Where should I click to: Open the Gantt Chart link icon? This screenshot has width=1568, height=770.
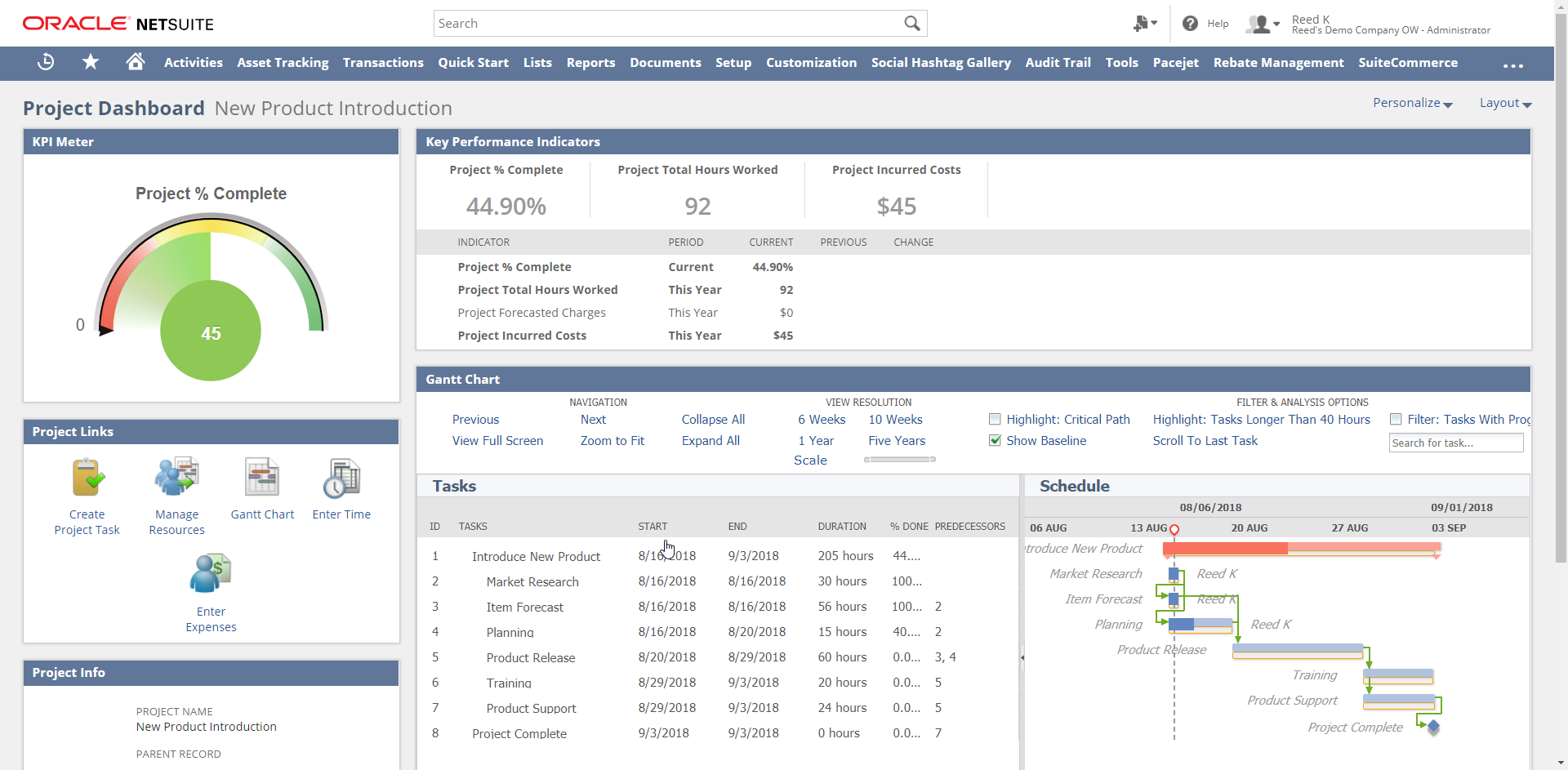(262, 478)
